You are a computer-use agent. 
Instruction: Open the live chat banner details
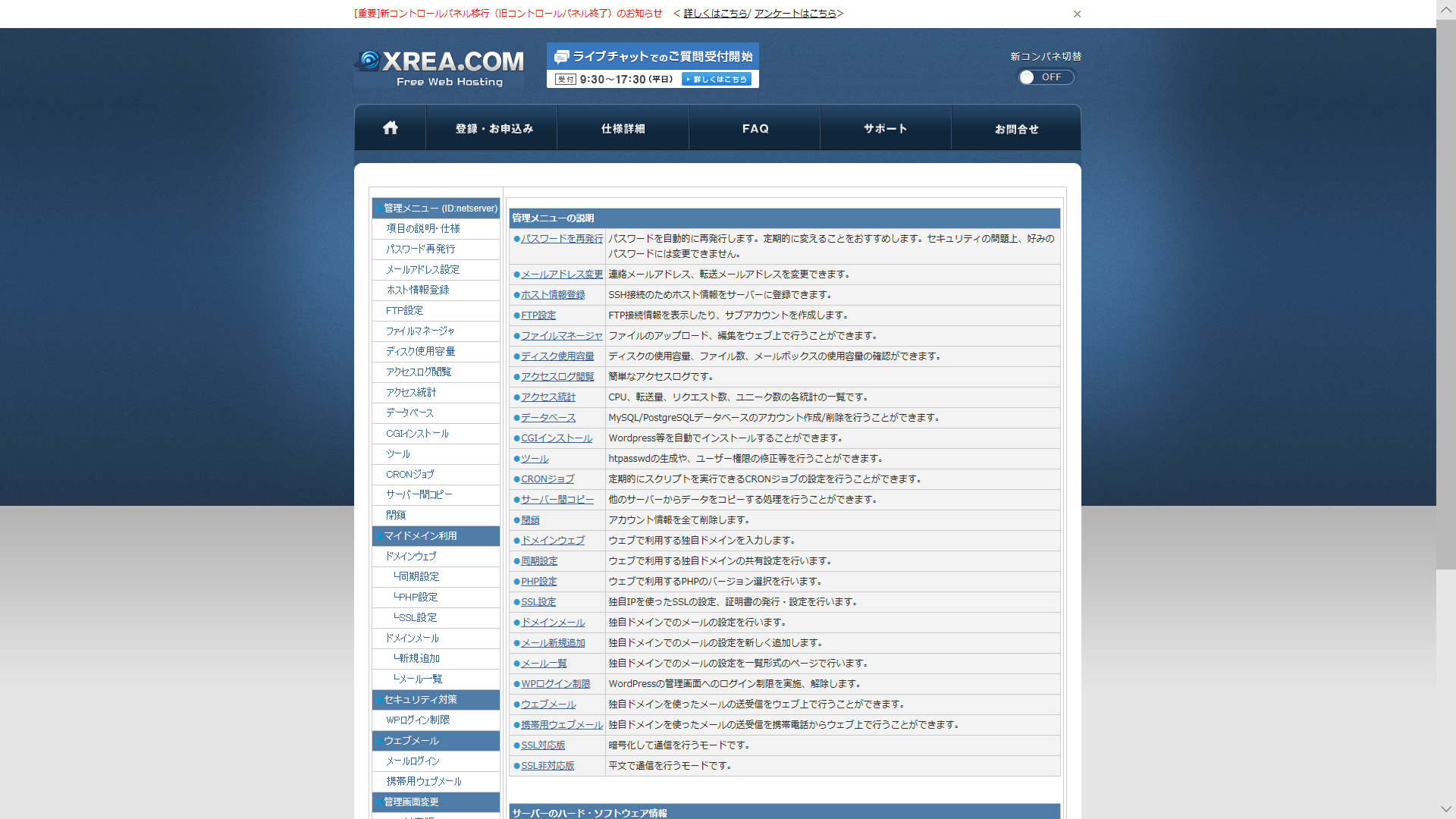716,79
